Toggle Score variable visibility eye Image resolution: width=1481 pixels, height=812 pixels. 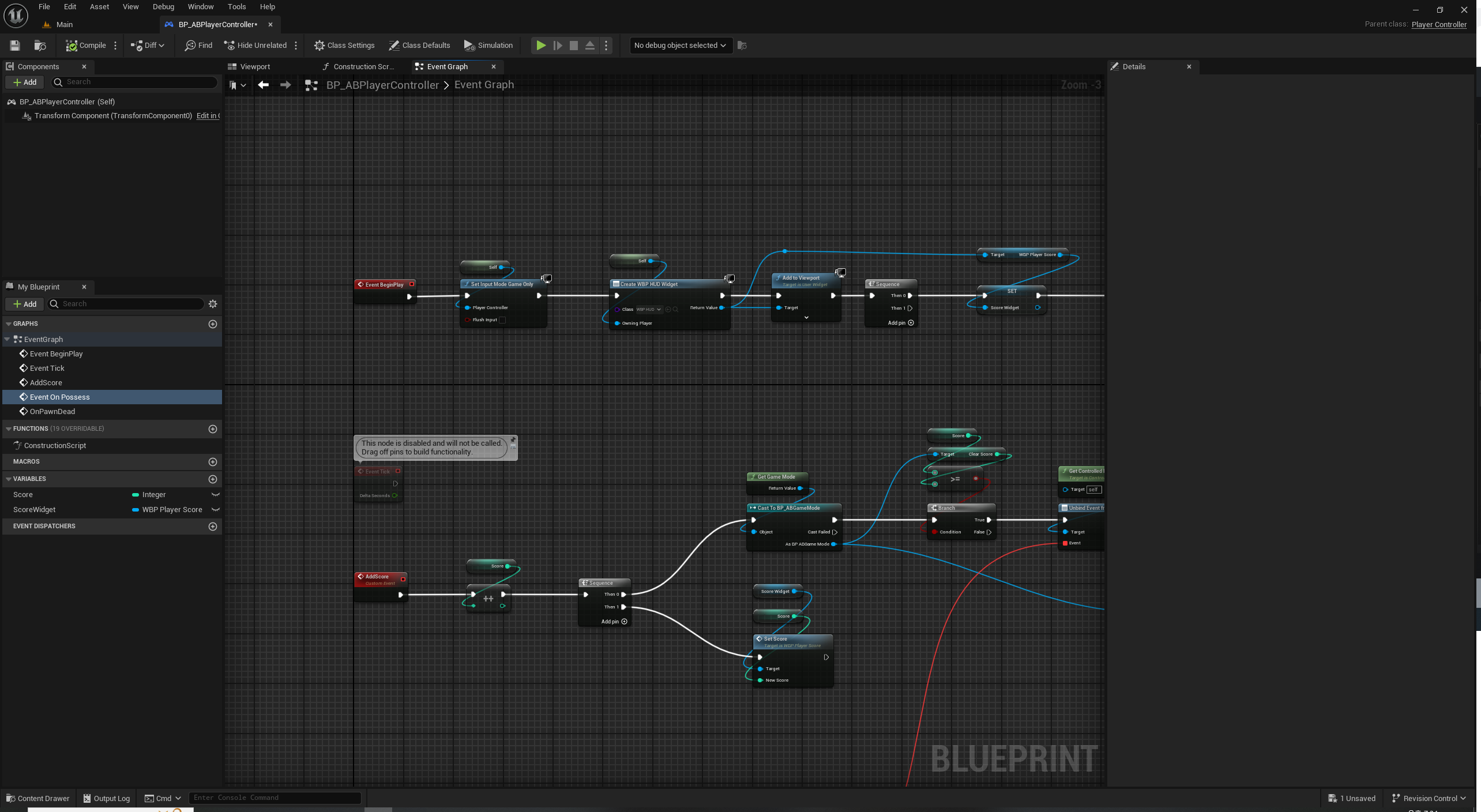click(216, 495)
